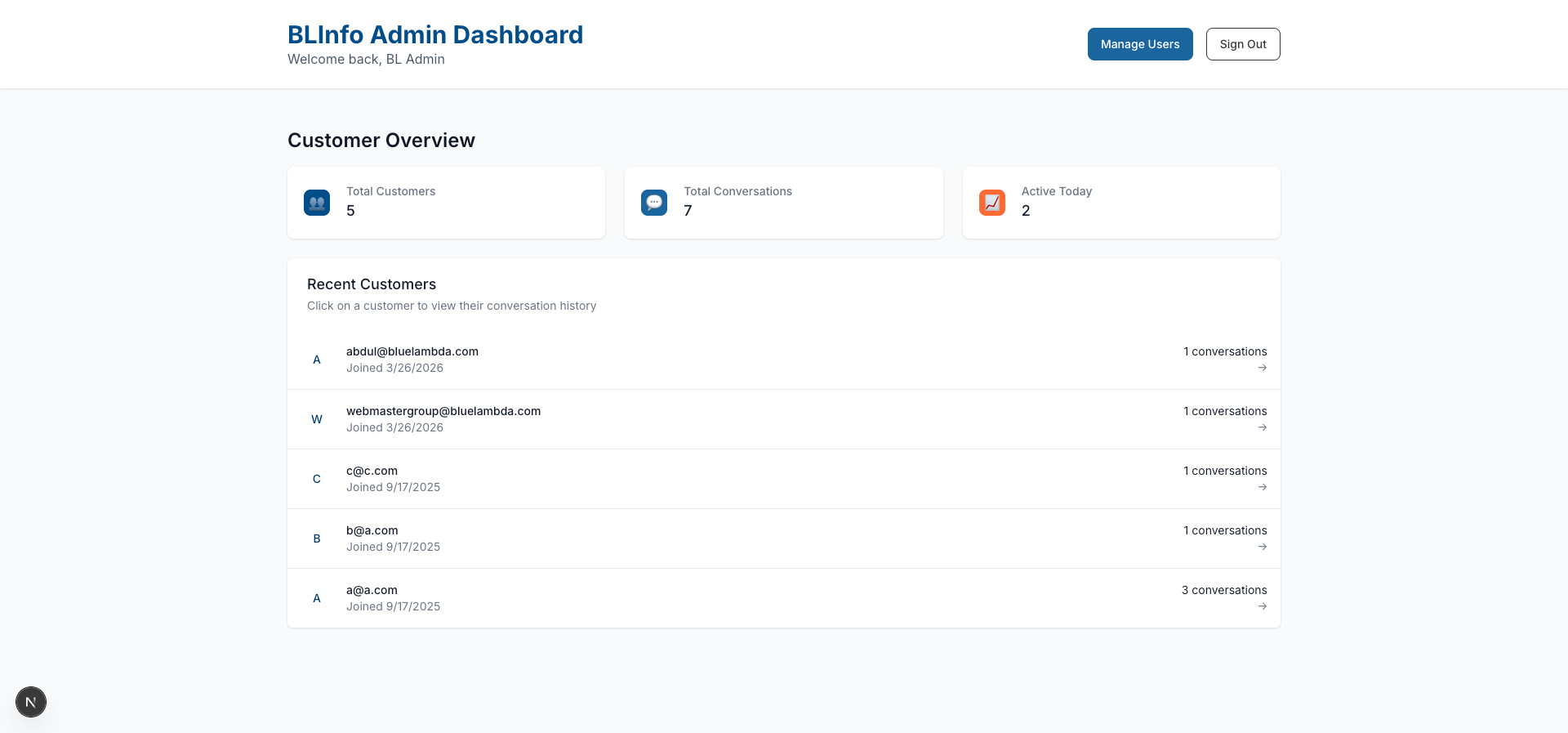The height and width of the screenshot is (733, 1568).
Task: Open the Manage Users page
Action: coord(1139,44)
